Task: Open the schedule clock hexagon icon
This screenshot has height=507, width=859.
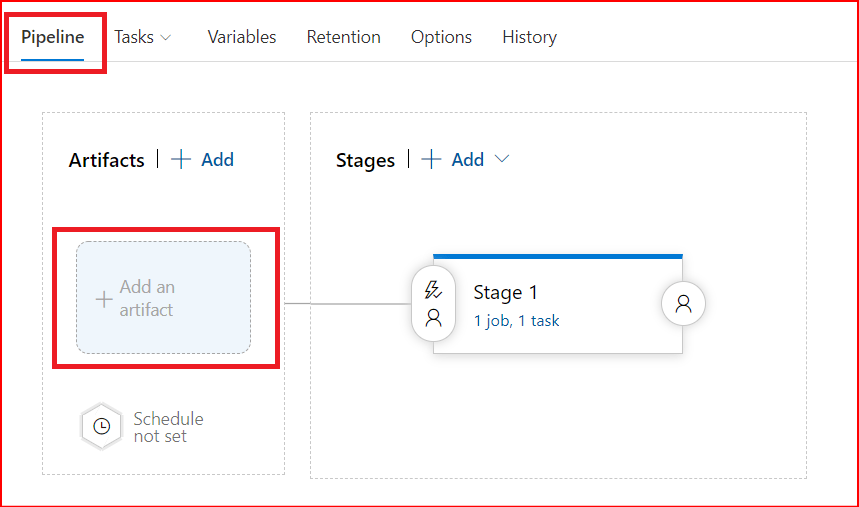Action: coord(101,427)
